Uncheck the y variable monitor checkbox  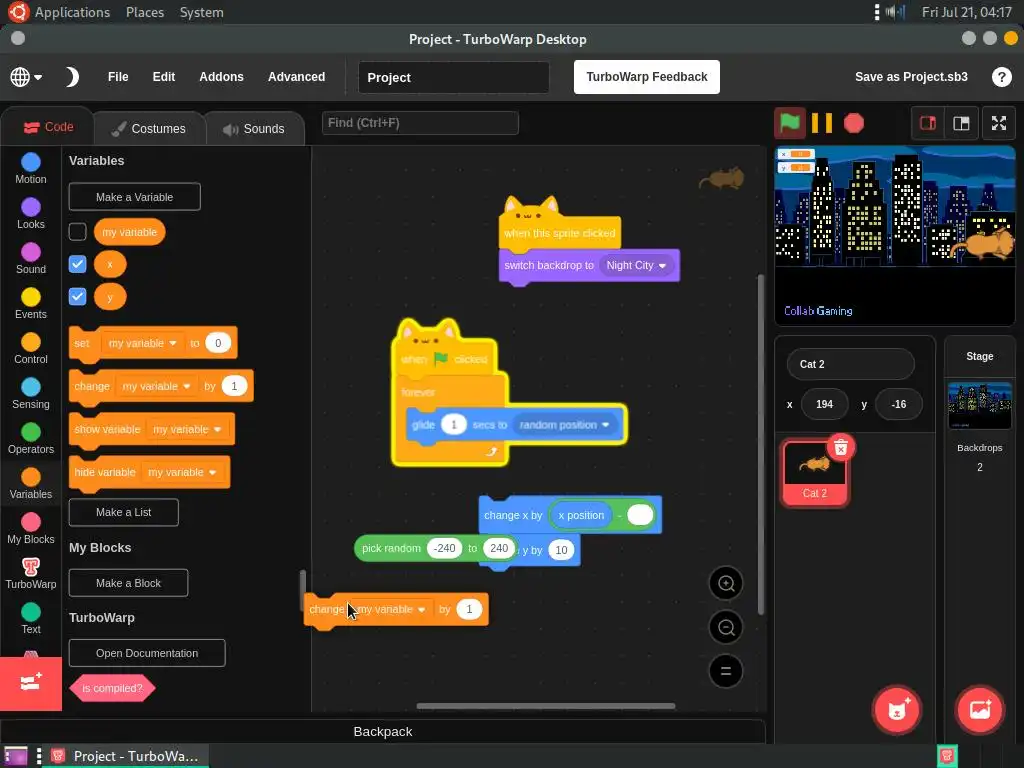click(x=77, y=296)
